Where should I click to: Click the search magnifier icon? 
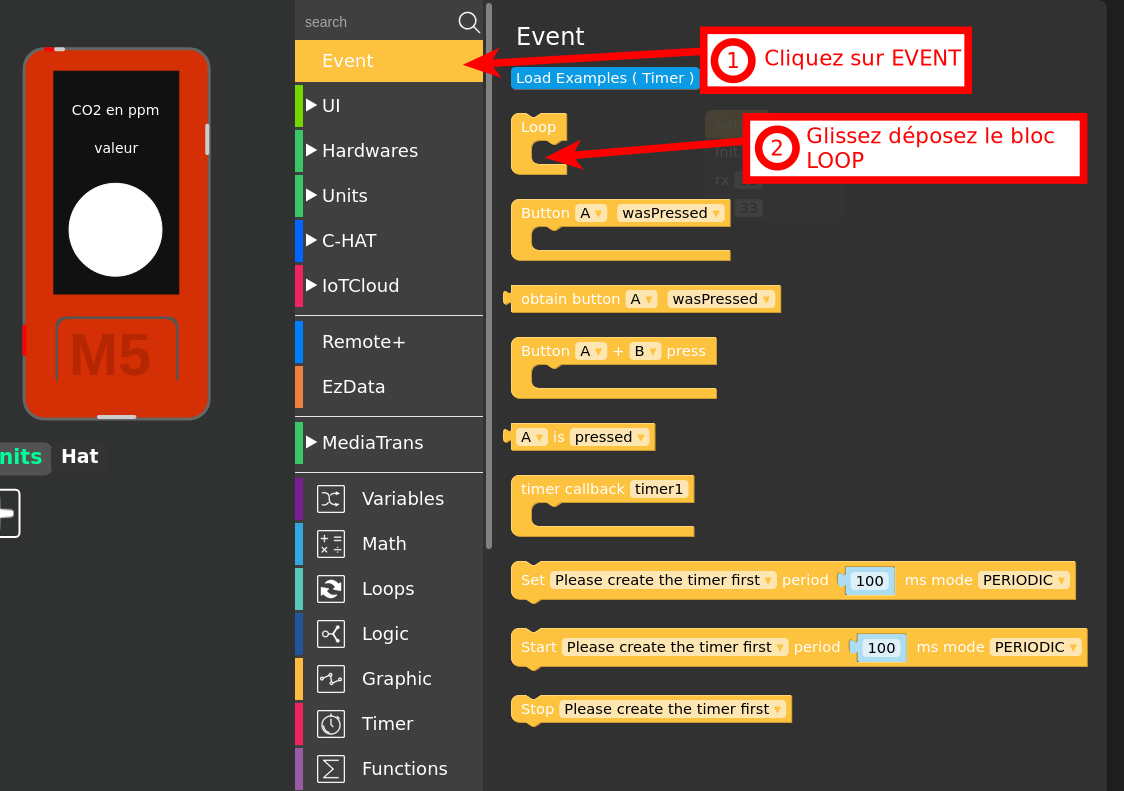pos(468,22)
